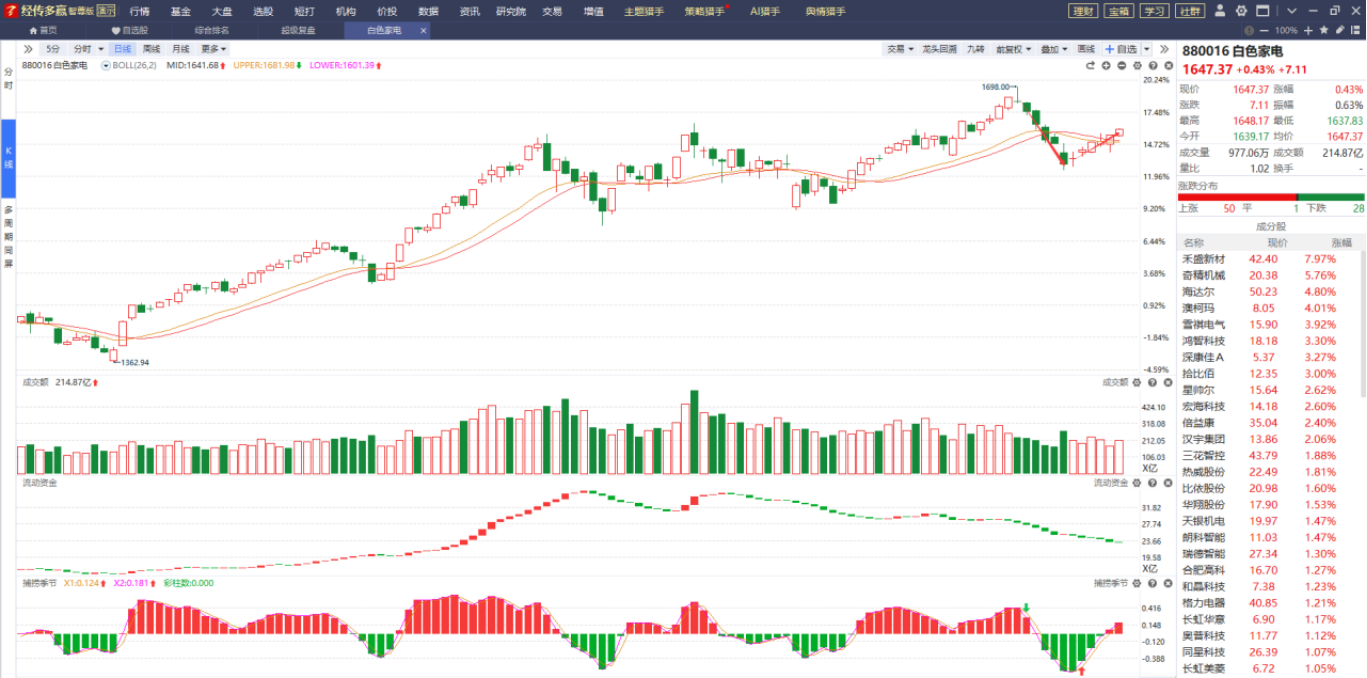The height and width of the screenshot is (678, 1367).
Task: Zoom in the main K-line chart with plus icon
Action: tap(1106, 65)
